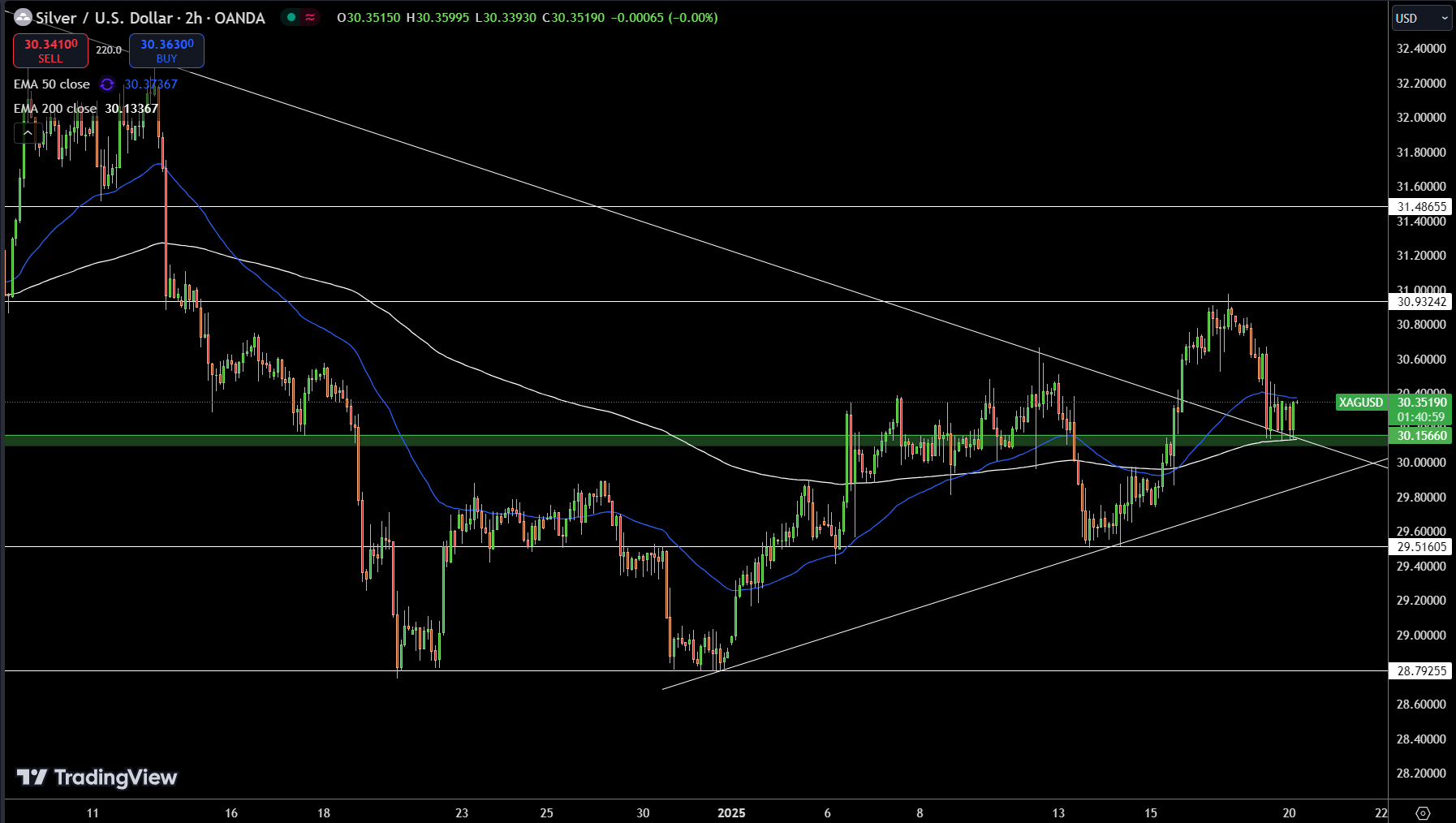Click the green market status dot
This screenshot has height=823, width=1456.
(291, 17)
